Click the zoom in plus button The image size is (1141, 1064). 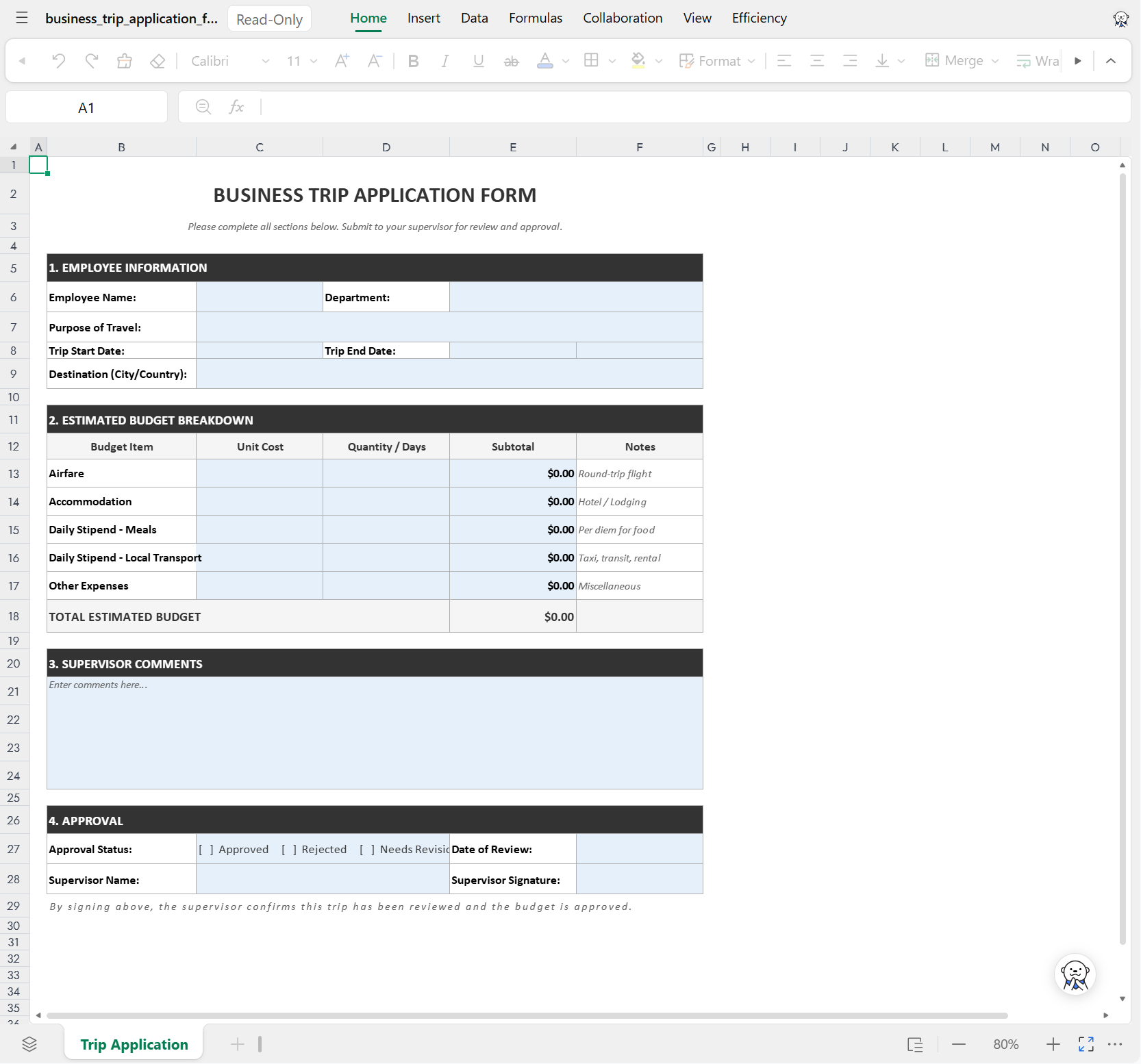pyautogui.click(x=1053, y=1044)
